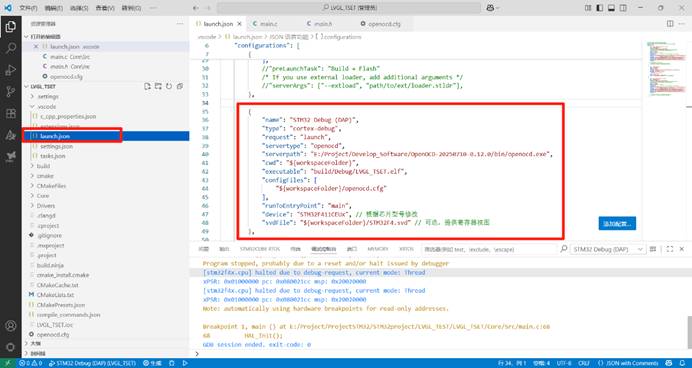Close the bottom panel

tap(682, 249)
